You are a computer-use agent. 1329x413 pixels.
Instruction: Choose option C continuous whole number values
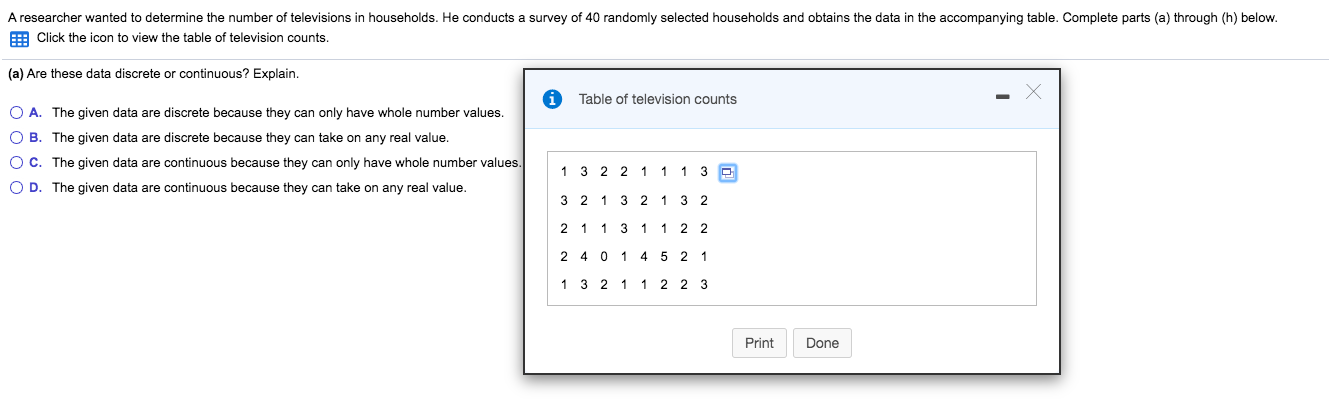point(18,163)
